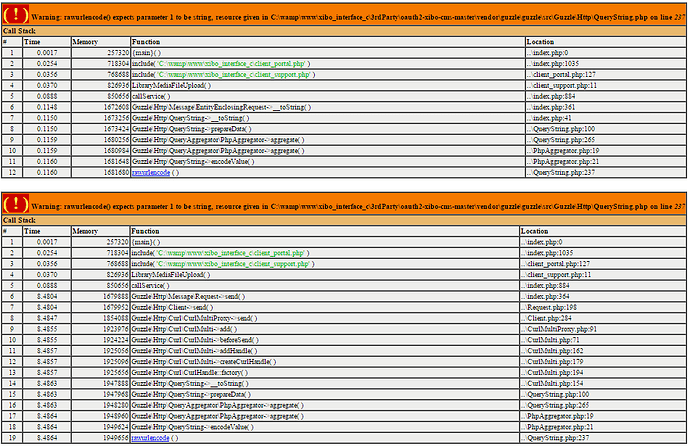Click the {main}() entry in second table
690x446 pixels.
click(146, 242)
